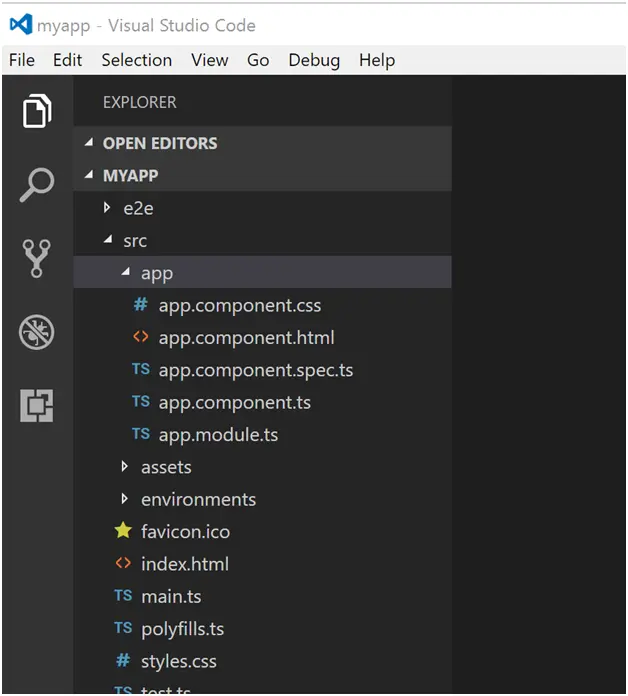This screenshot has height=696, width=628.
Task: Collapse the app folder arrow
Action: click(x=126, y=272)
